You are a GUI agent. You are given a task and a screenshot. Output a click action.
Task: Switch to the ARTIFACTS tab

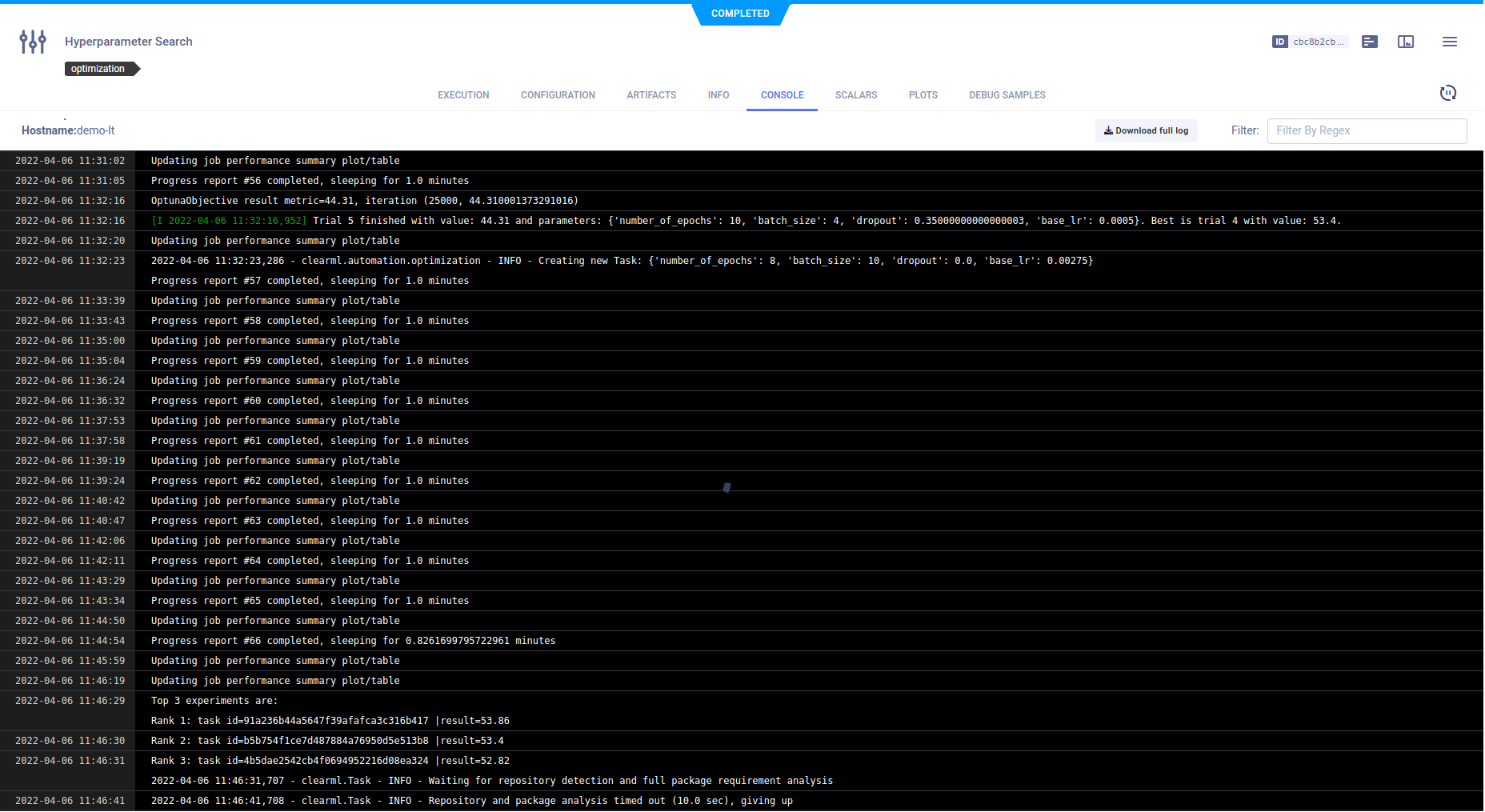click(651, 95)
